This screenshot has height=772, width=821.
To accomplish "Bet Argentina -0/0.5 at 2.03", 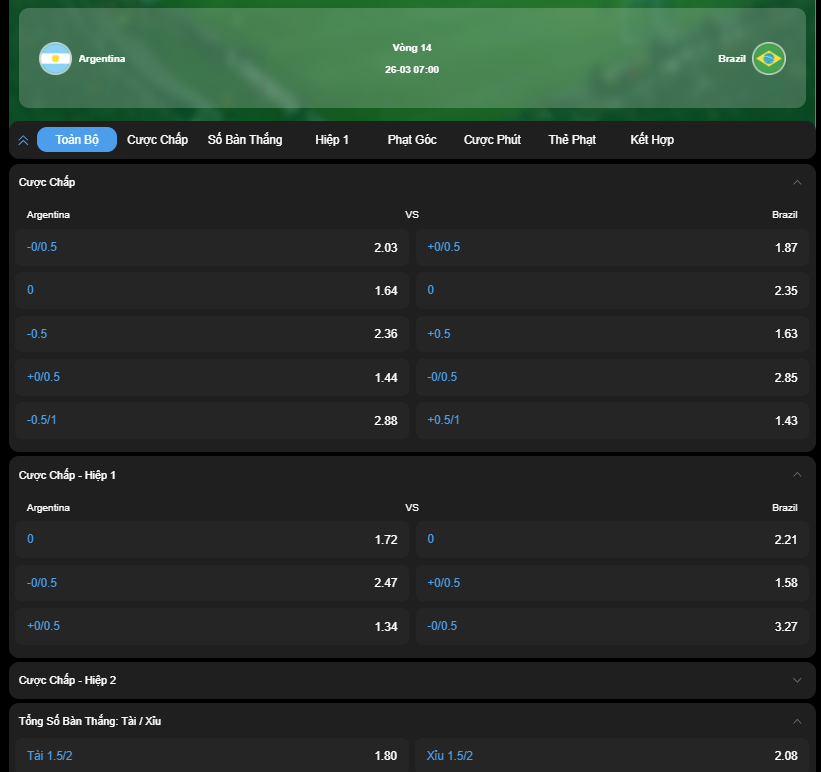I will click(212, 247).
